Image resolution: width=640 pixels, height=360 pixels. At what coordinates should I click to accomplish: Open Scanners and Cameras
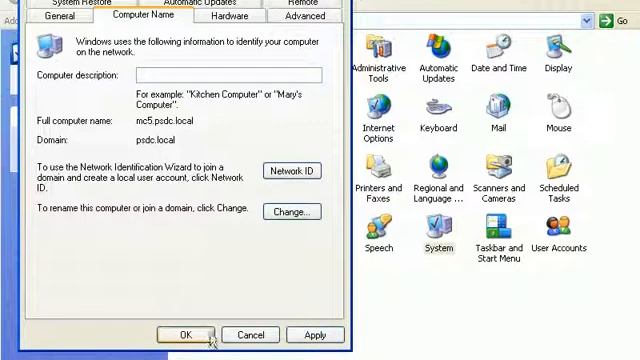(x=498, y=179)
